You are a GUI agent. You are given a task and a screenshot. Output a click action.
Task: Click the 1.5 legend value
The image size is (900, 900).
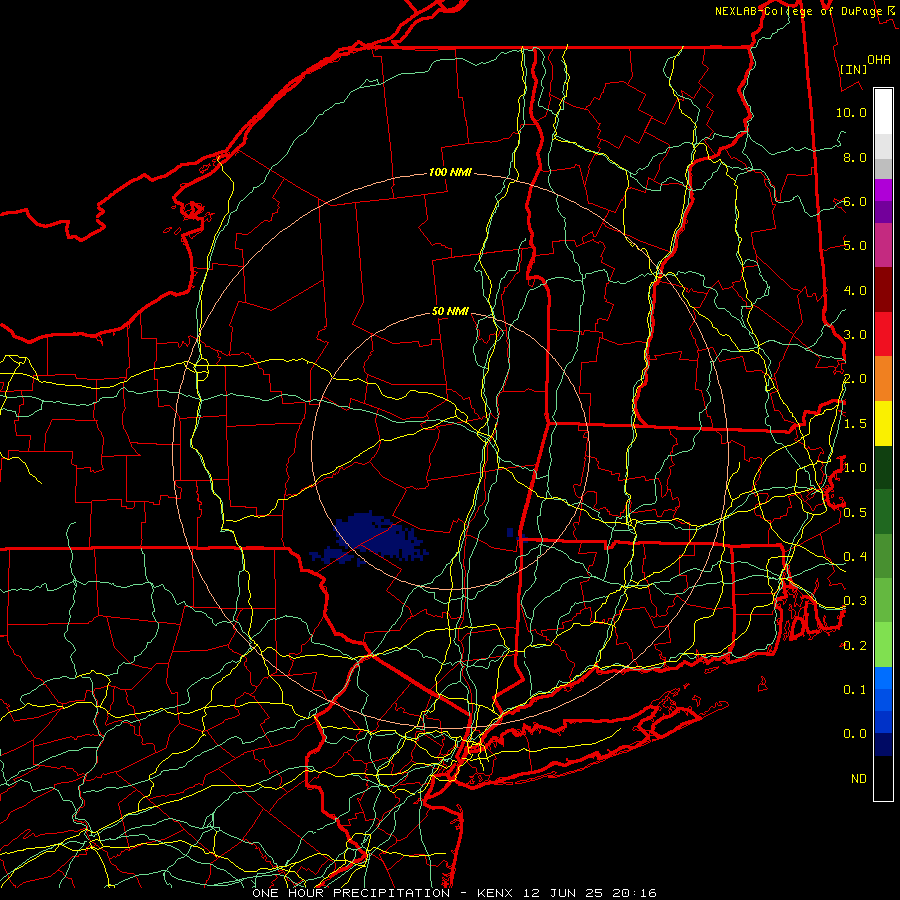pyautogui.click(x=855, y=424)
